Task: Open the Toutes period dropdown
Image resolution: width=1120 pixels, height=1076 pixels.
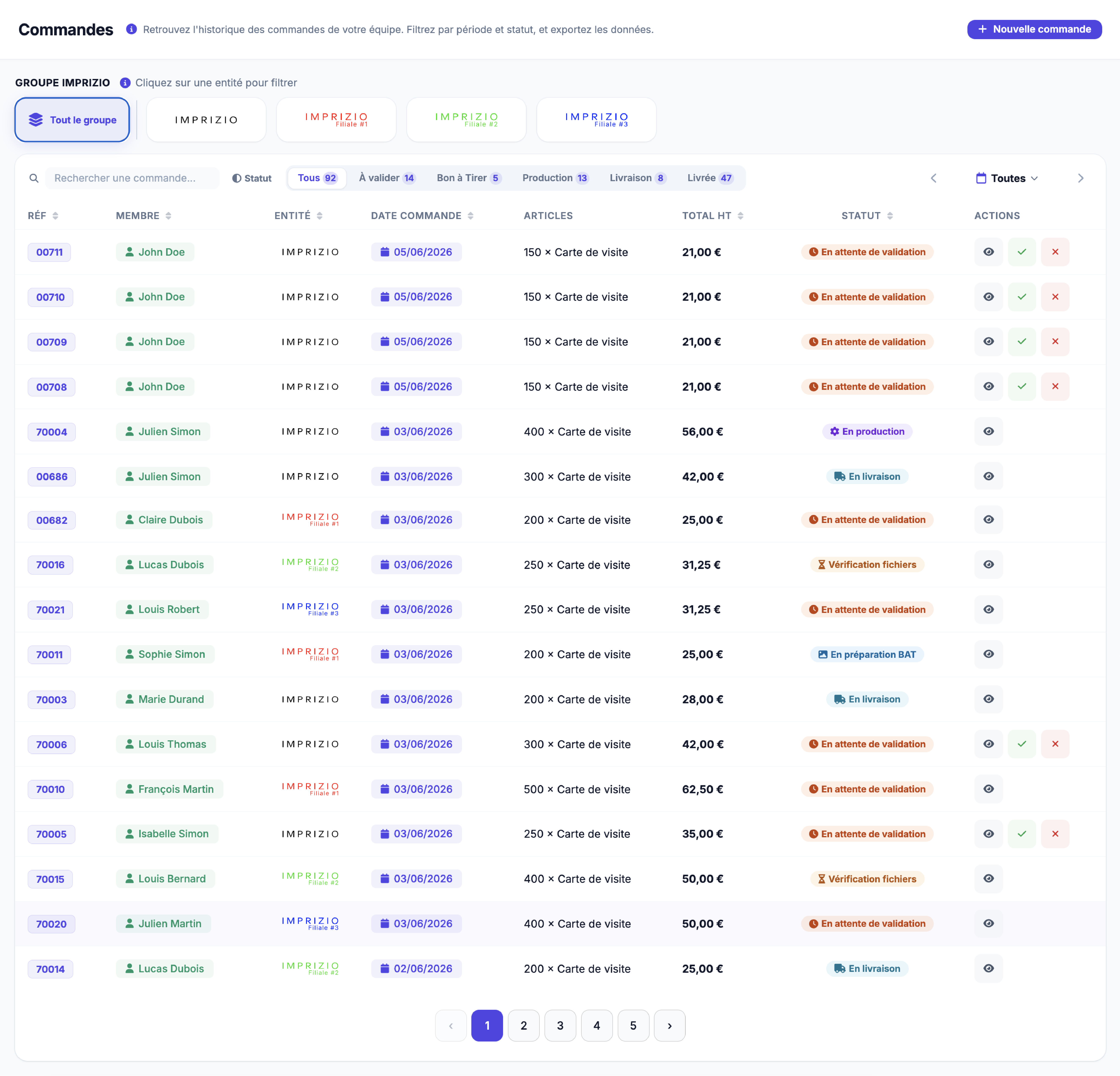Action: coord(1007,178)
